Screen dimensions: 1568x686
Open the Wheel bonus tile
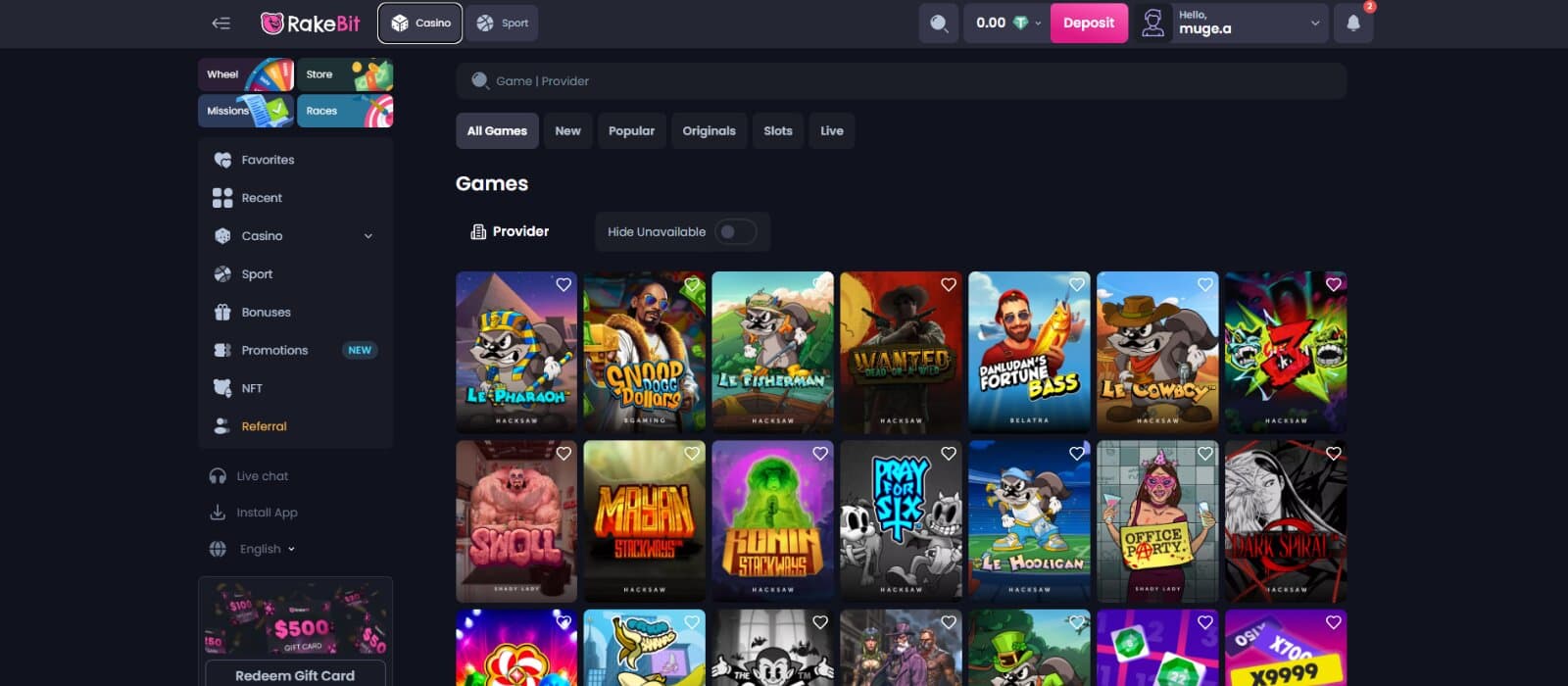246,74
